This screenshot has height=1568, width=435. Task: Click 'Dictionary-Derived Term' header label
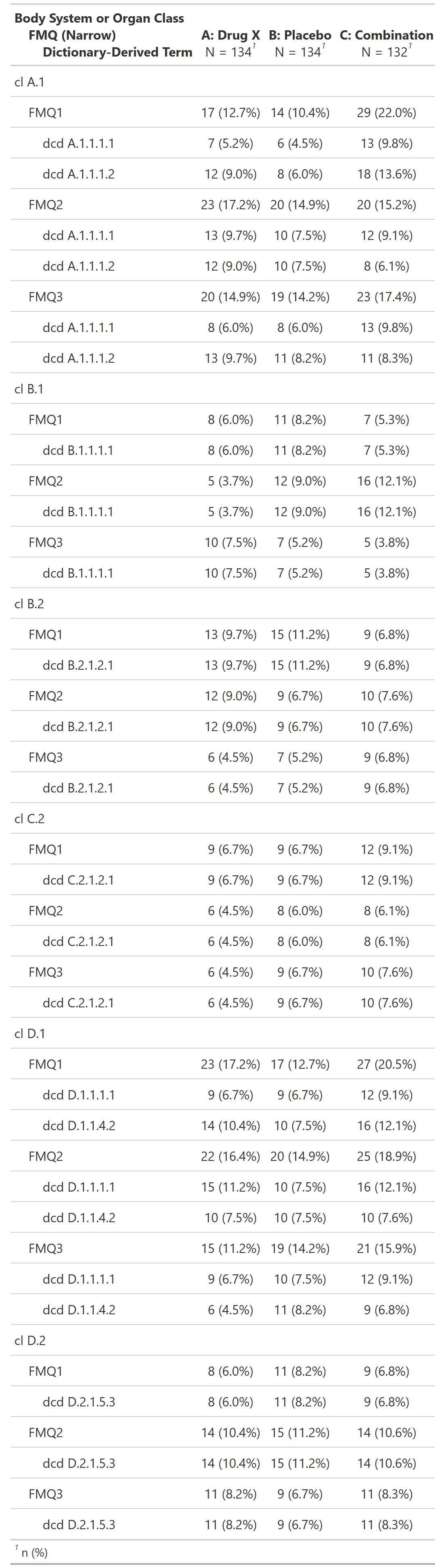[118, 53]
